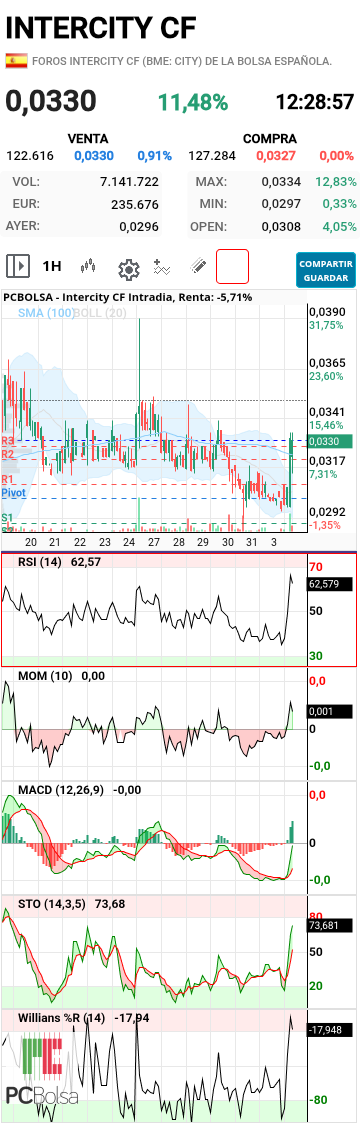
Task: Click the Spanish flag icon
Action: 17,61
